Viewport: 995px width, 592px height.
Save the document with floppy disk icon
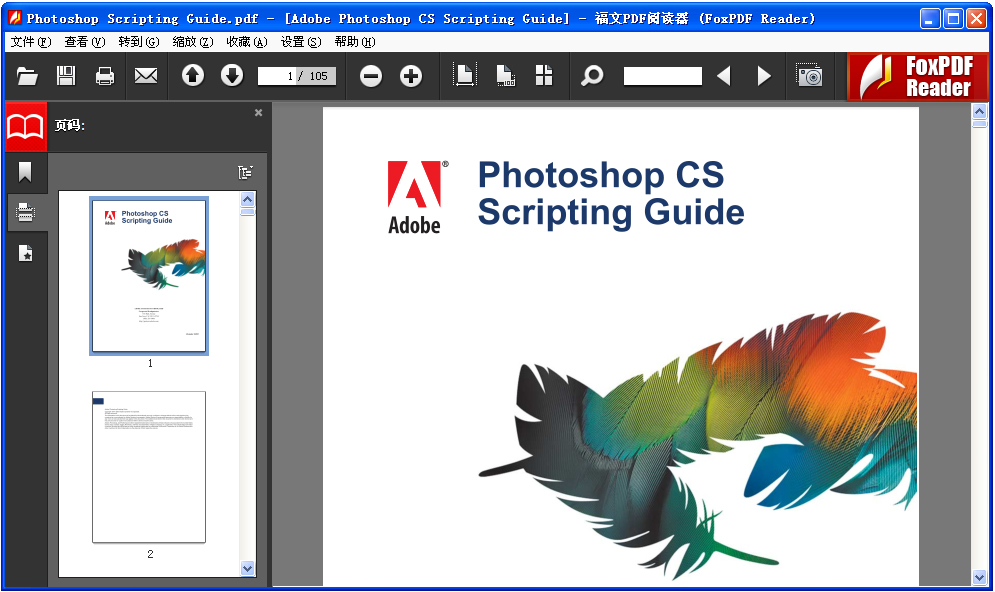pos(66,76)
